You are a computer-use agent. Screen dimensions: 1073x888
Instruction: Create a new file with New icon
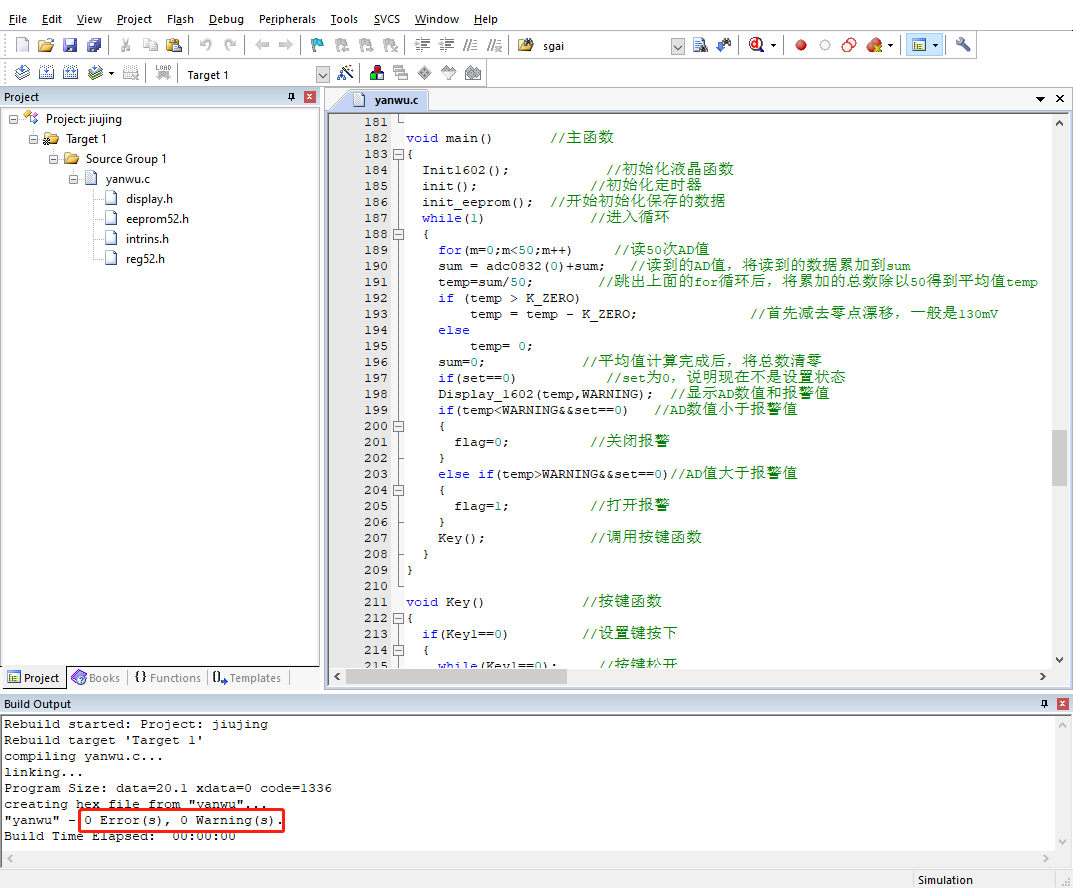click(22, 46)
